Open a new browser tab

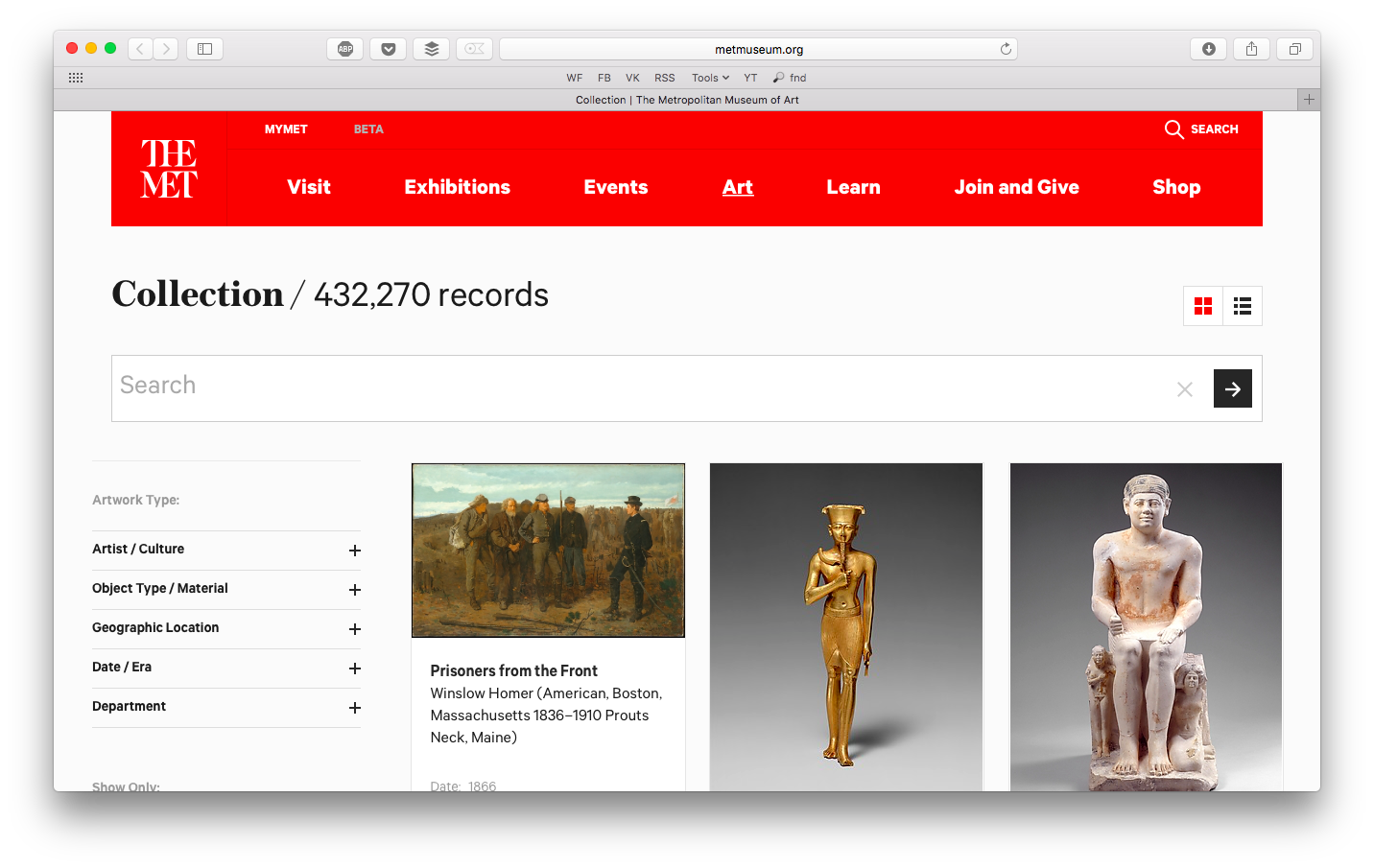(1308, 100)
